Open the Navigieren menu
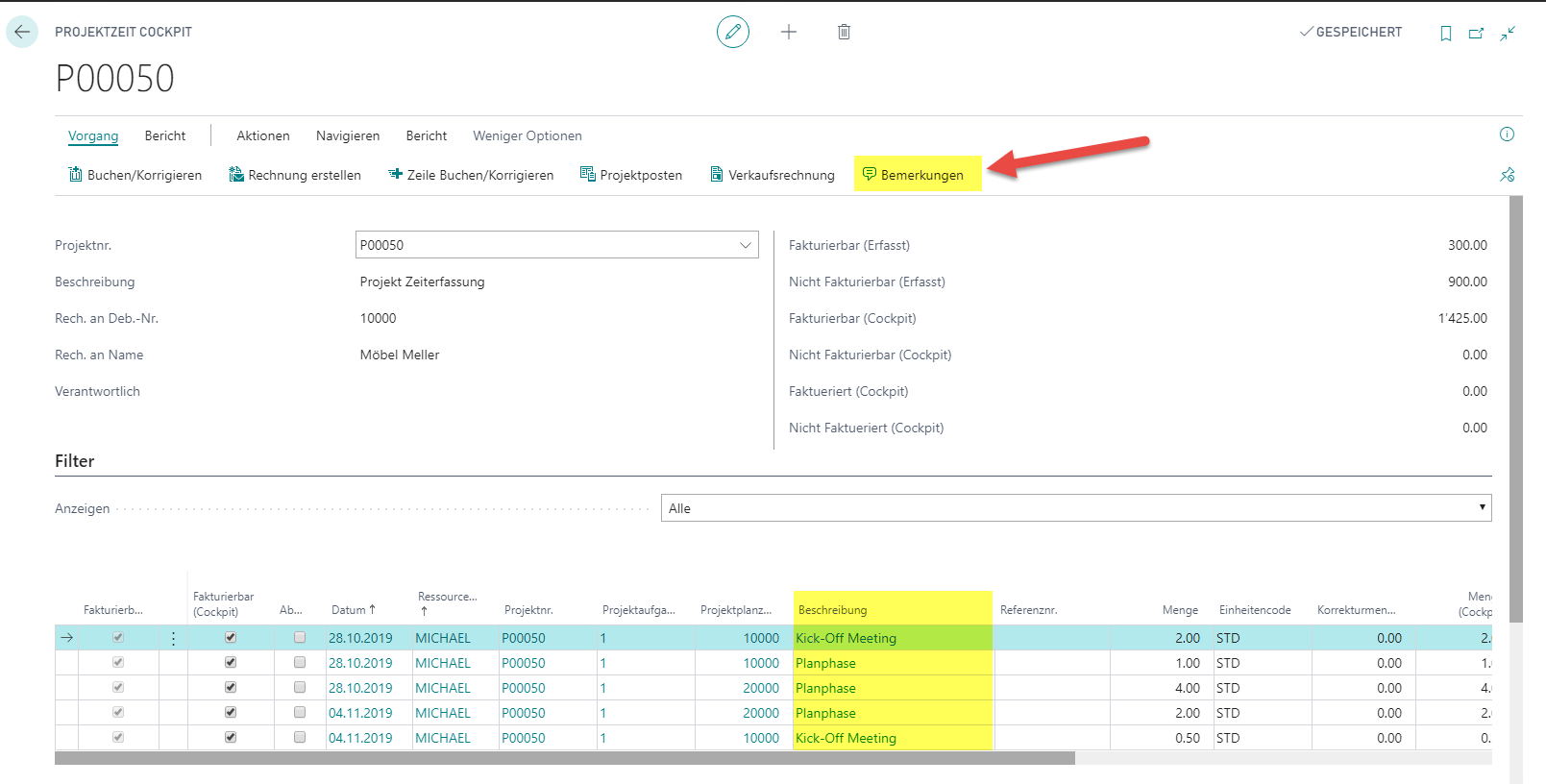The width and height of the screenshot is (1546, 784). point(348,135)
